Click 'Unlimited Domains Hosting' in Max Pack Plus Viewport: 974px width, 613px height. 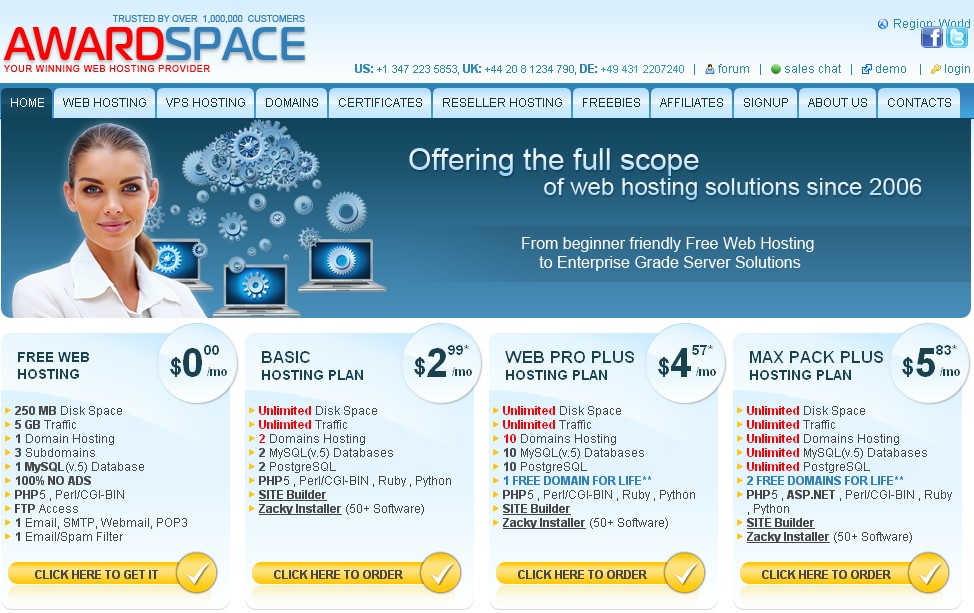click(x=823, y=438)
